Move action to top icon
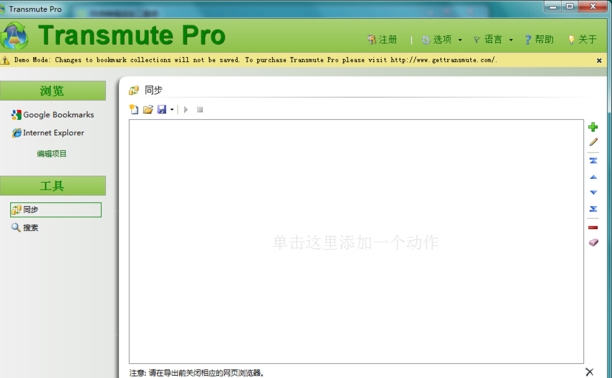 (x=593, y=160)
